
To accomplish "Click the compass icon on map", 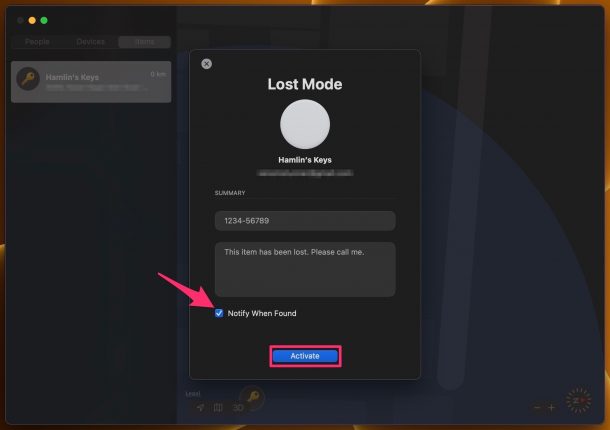I will pos(578,400).
